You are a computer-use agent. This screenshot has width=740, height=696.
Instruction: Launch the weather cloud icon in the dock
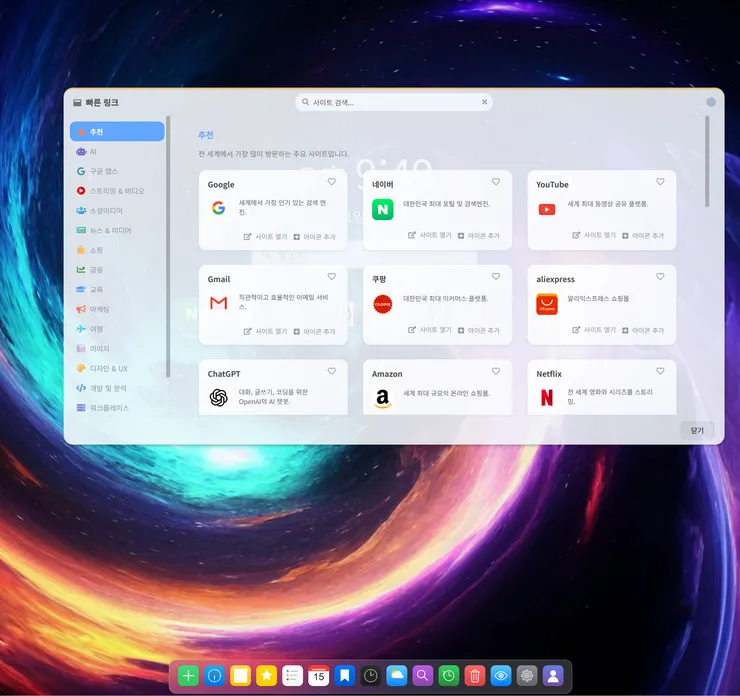(397, 676)
